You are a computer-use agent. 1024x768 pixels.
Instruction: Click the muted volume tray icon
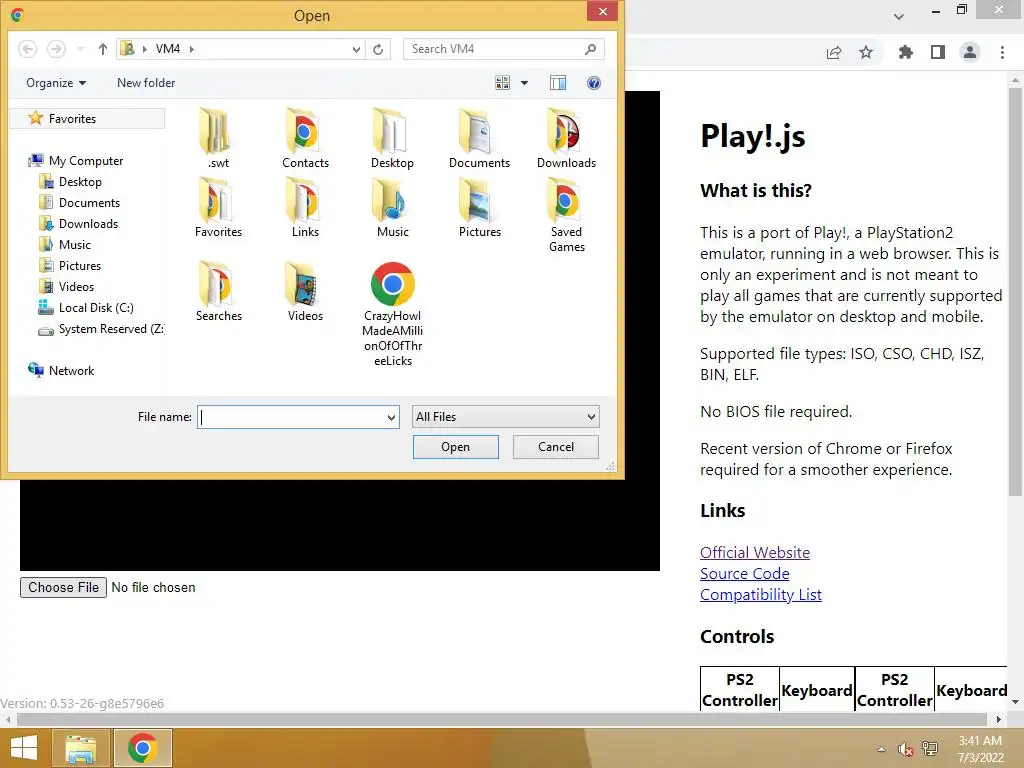pos(905,749)
